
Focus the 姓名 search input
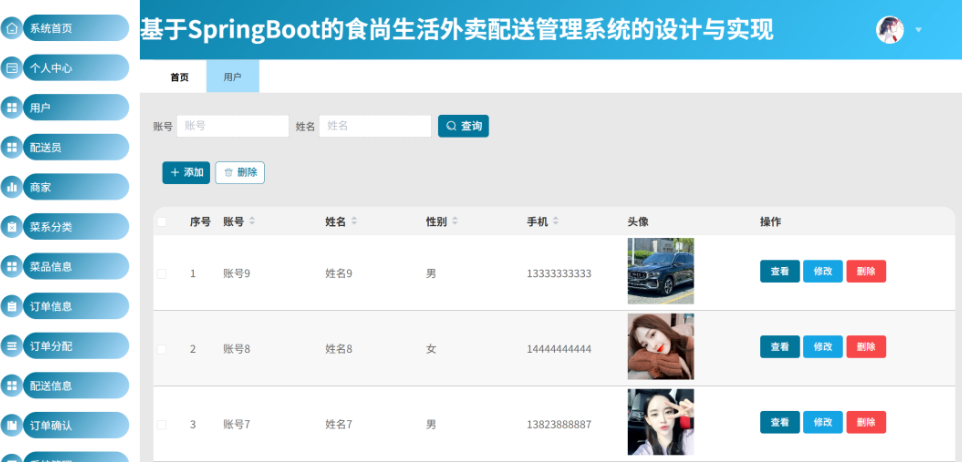pos(375,126)
